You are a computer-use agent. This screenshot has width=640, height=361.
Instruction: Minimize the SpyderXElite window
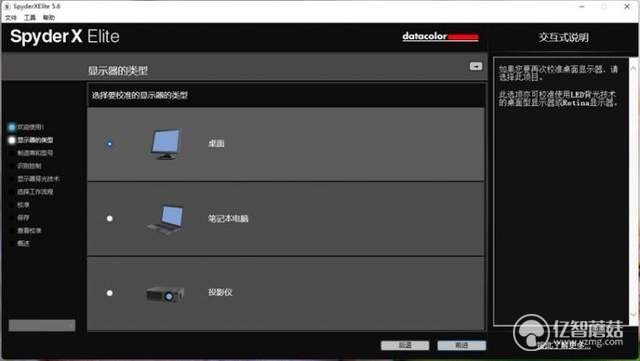tap(582, 7)
